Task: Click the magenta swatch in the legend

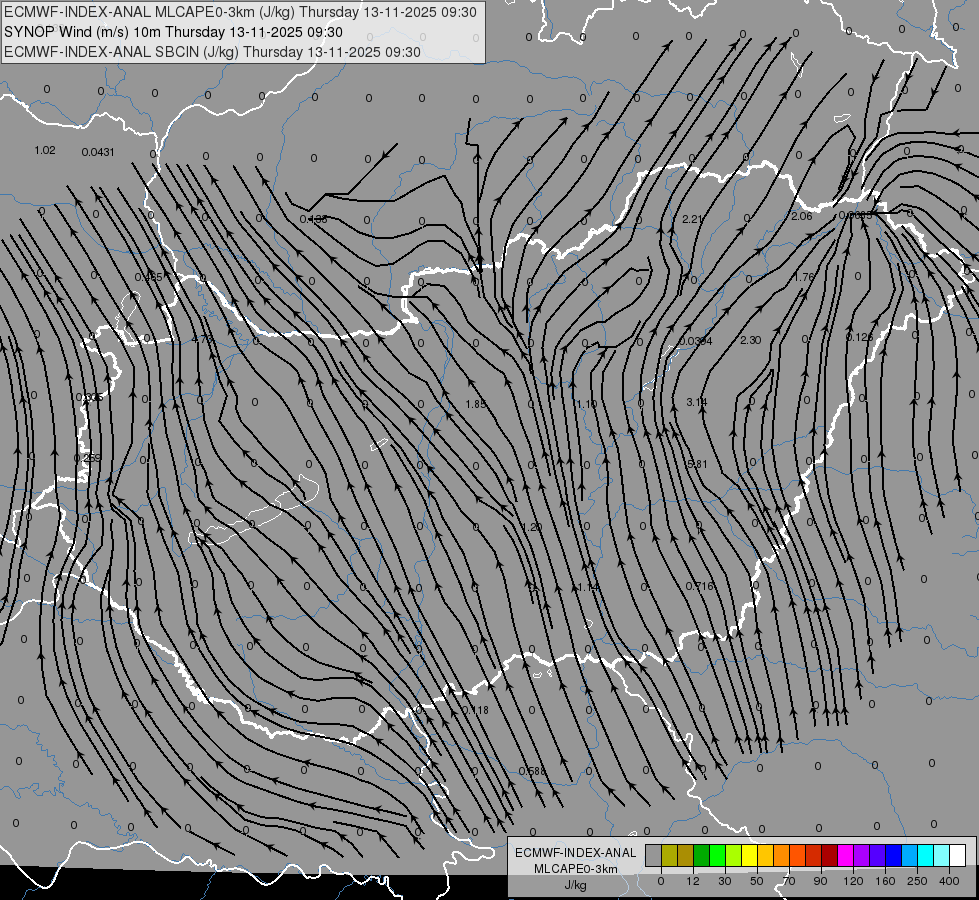Action: [846, 855]
